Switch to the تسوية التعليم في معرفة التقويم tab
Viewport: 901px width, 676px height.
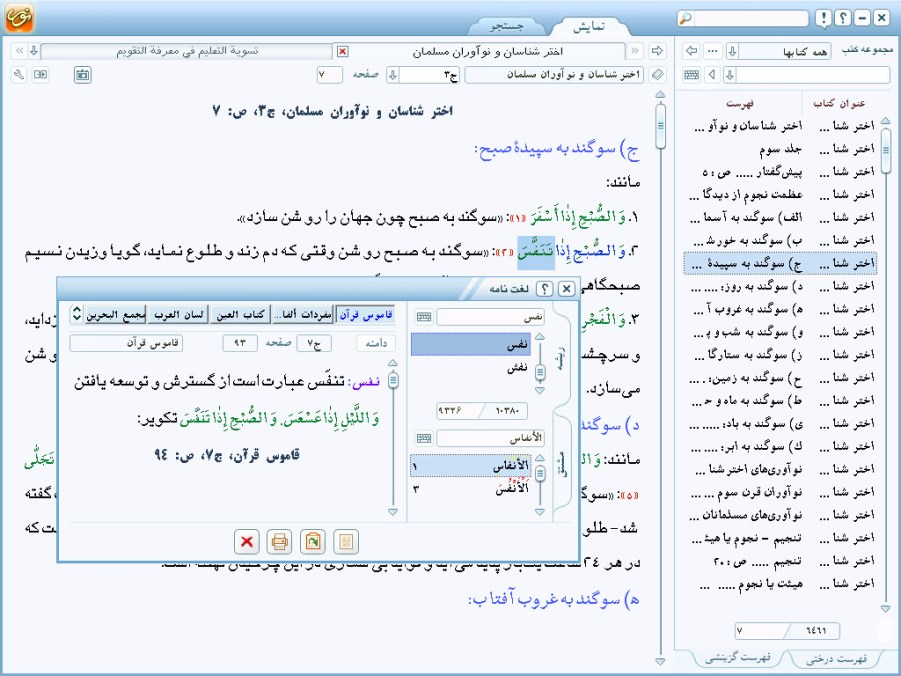coord(187,51)
